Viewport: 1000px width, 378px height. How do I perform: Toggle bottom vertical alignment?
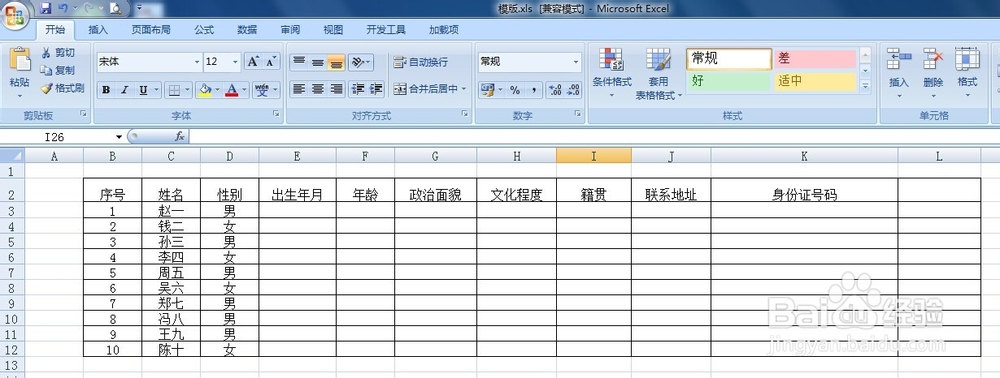[336, 62]
